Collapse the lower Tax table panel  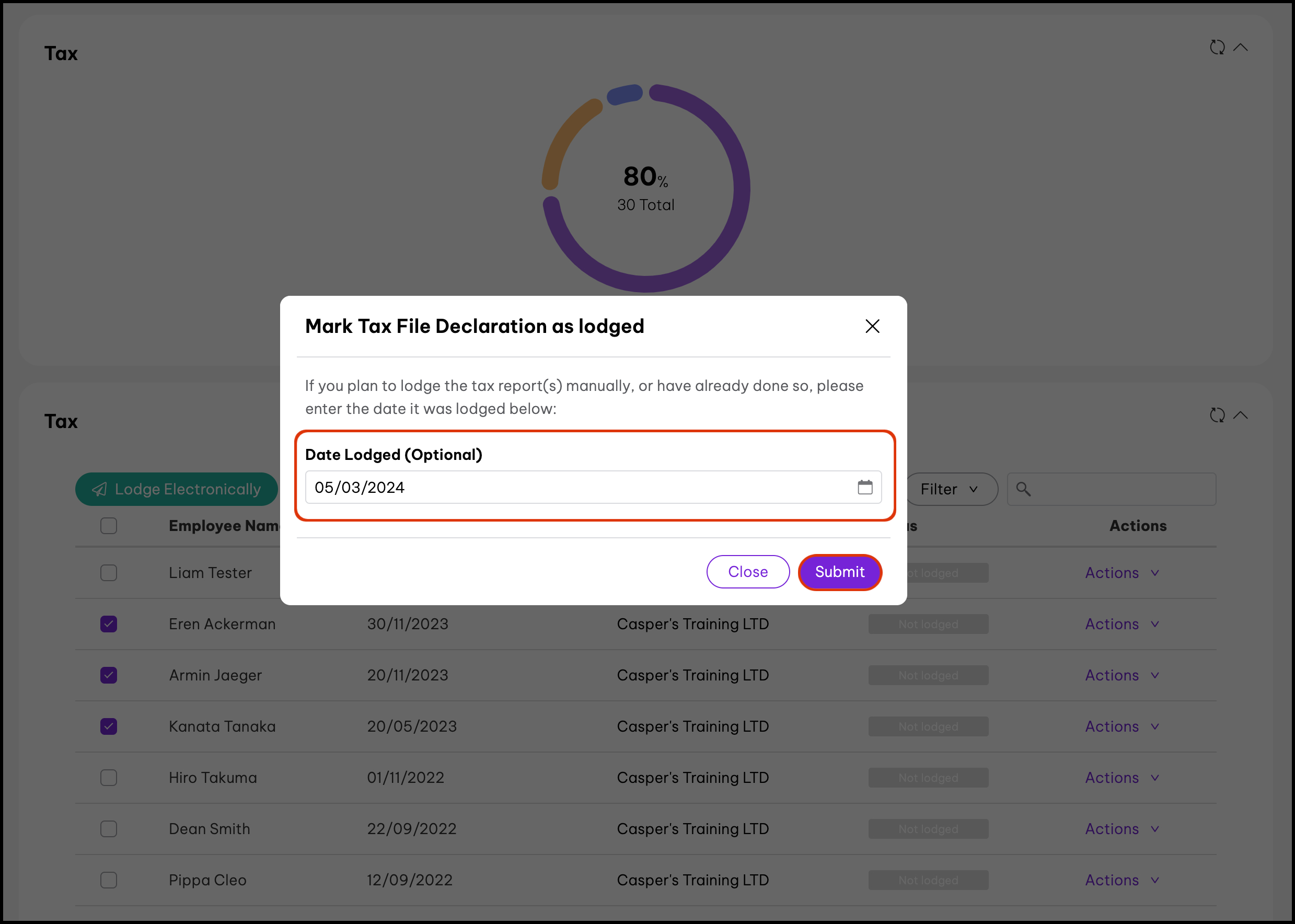[1240, 415]
